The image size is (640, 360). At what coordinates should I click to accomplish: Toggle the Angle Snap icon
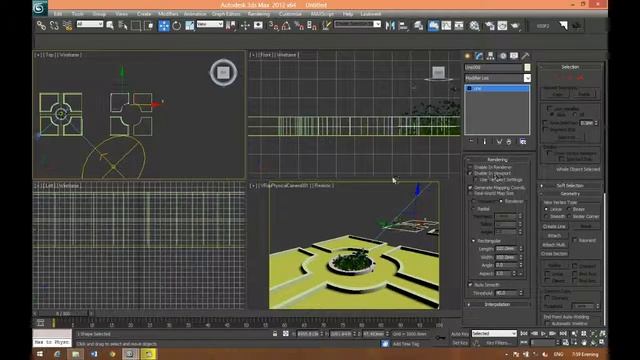point(286,26)
